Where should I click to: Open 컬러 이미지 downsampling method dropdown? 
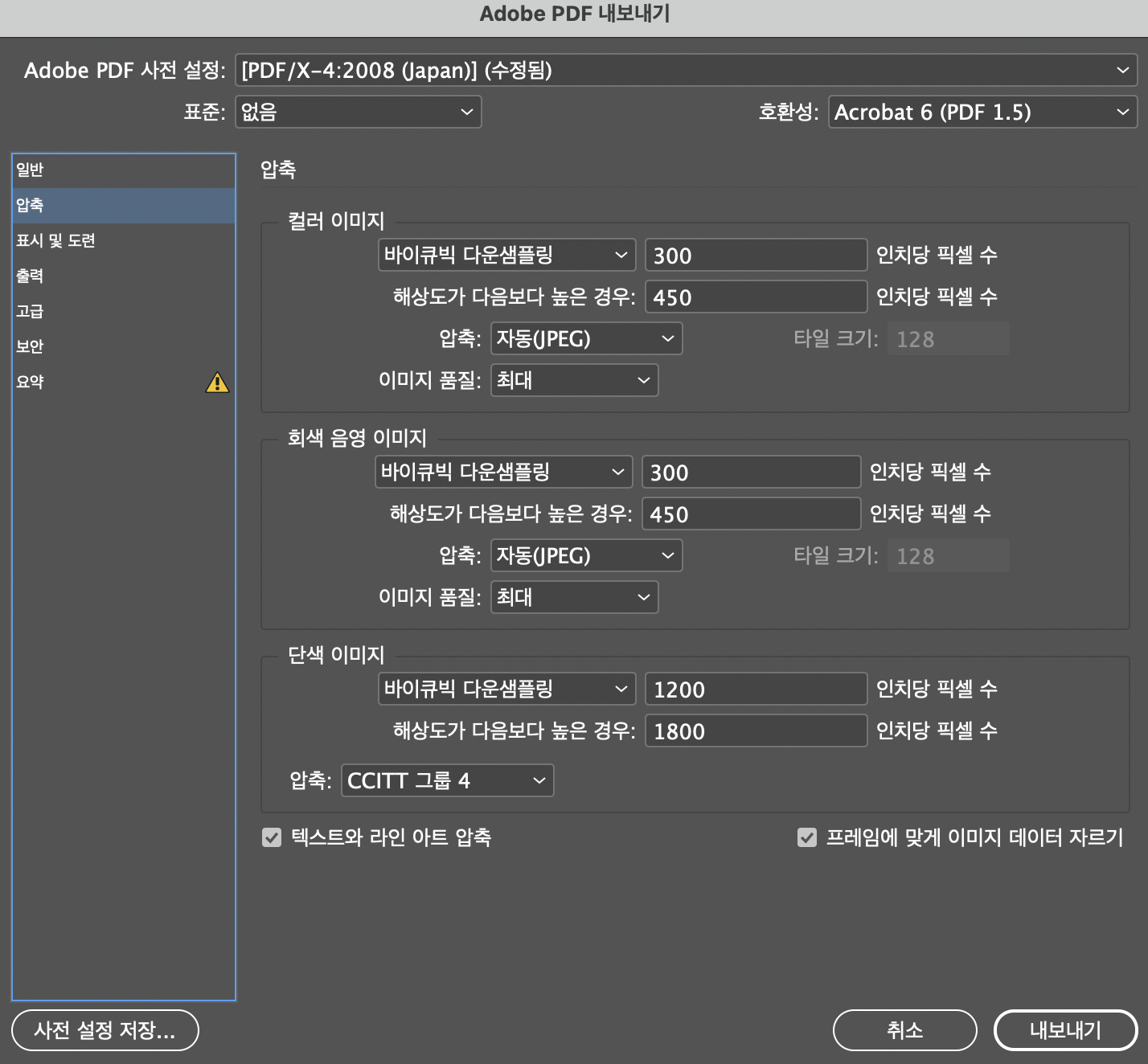click(x=506, y=255)
